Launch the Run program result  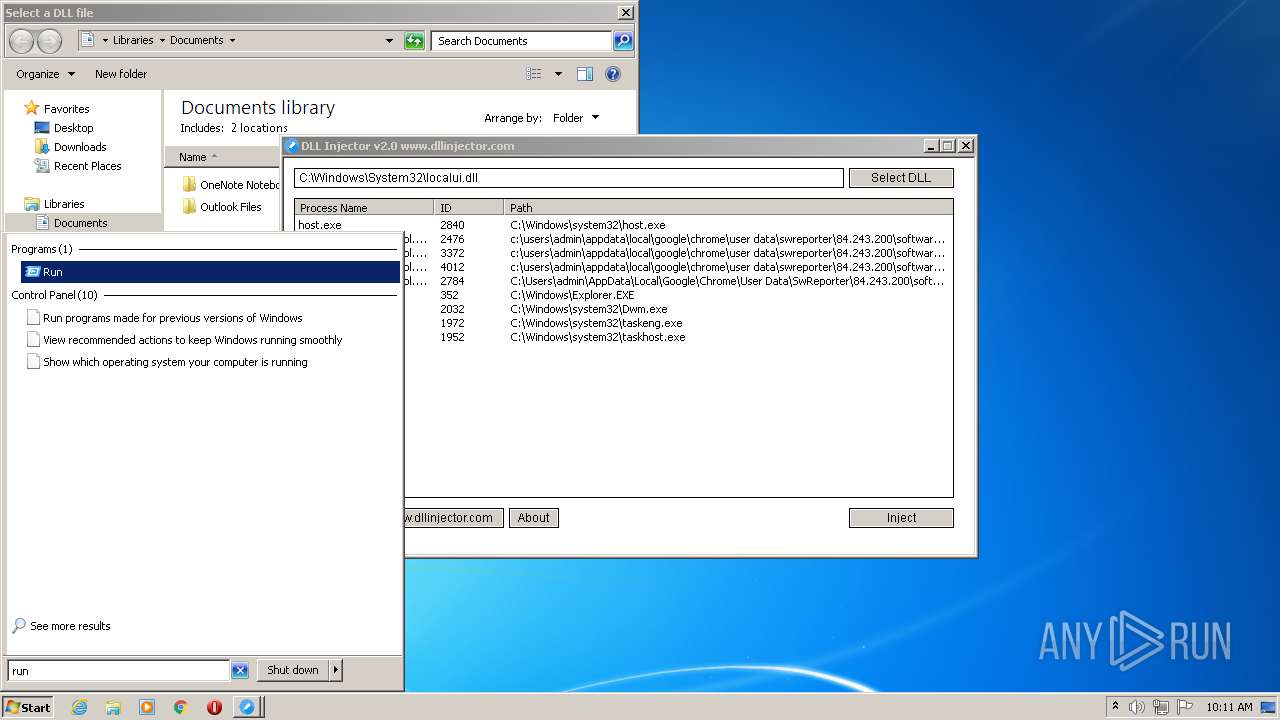(x=210, y=272)
